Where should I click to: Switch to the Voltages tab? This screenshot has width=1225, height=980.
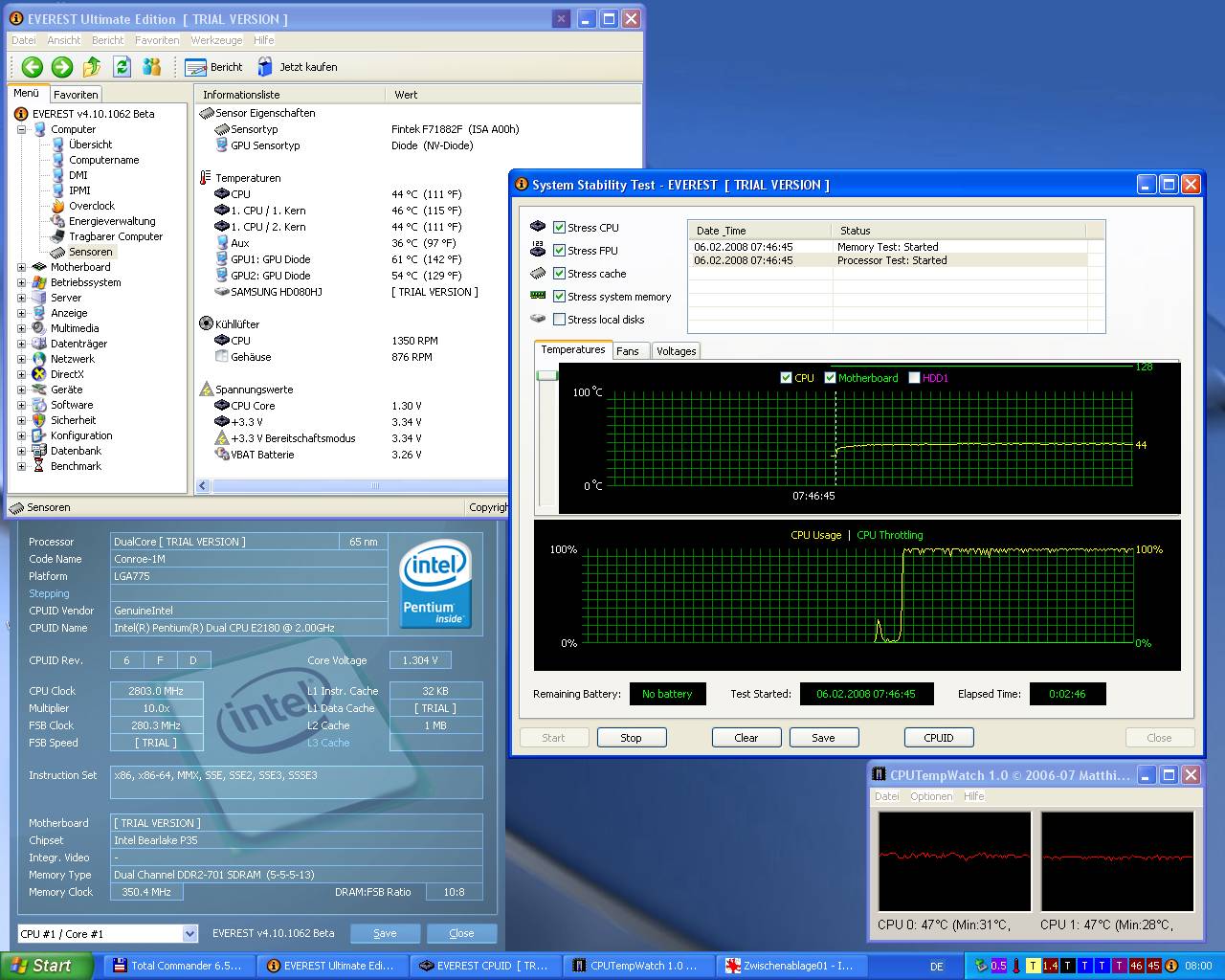tap(676, 351)
